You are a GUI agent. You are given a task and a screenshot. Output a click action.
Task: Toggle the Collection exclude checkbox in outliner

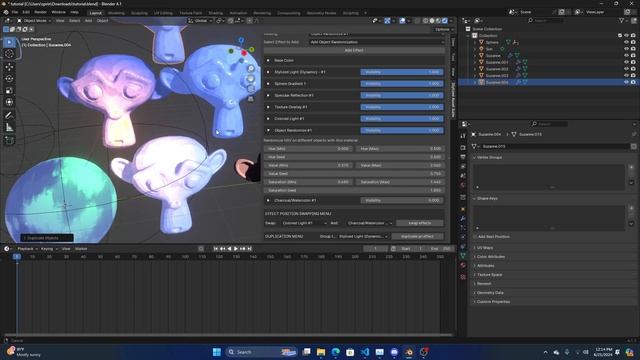pyautogui.click(x=620, y=36)
